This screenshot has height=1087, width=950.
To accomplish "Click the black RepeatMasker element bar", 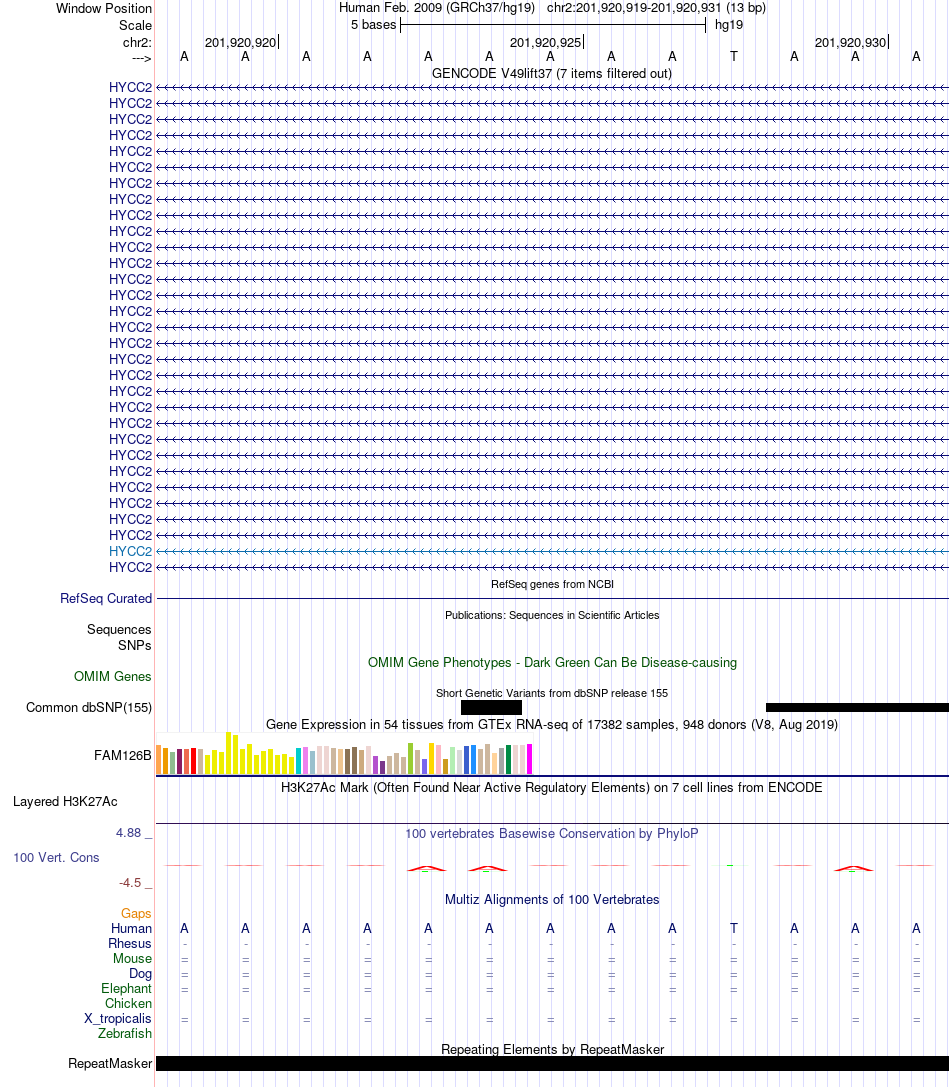I will point(553,1063).
